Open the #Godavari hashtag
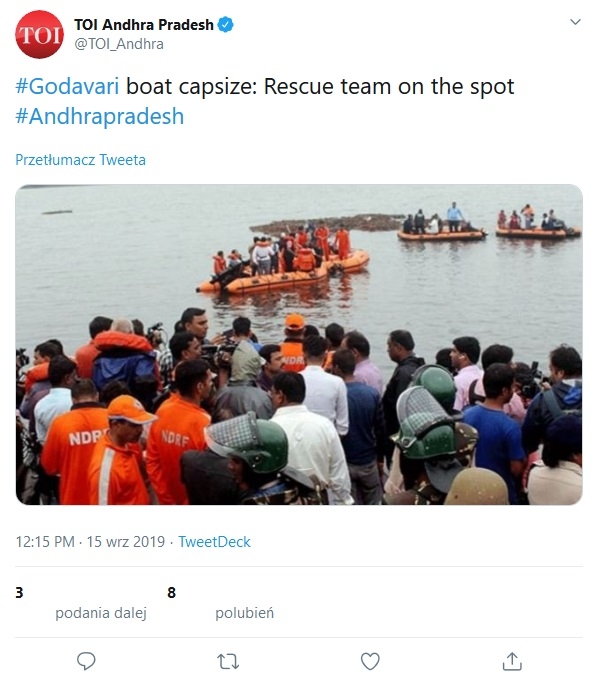Screen dimensions: 598x685 67,86
